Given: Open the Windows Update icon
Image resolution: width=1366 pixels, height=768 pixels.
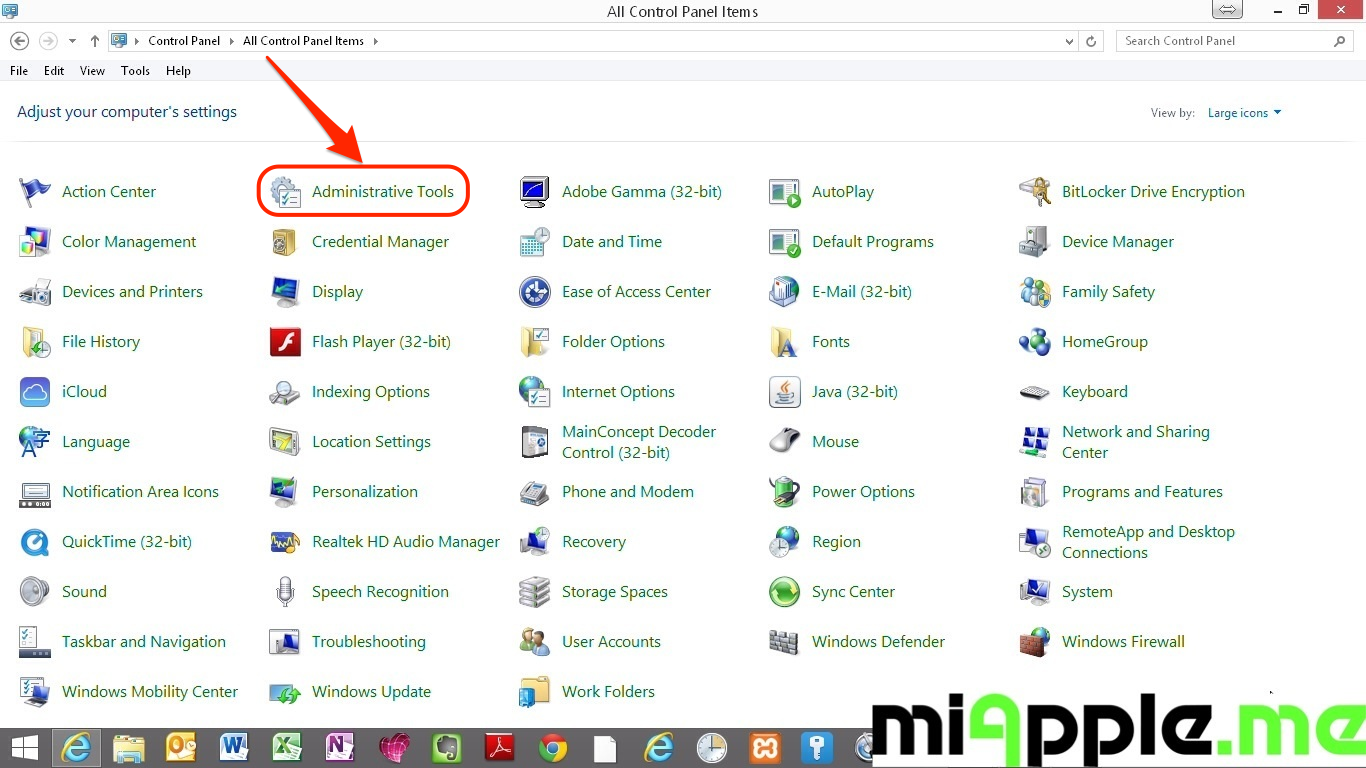Looking at the screenshot, I should 285,692.
